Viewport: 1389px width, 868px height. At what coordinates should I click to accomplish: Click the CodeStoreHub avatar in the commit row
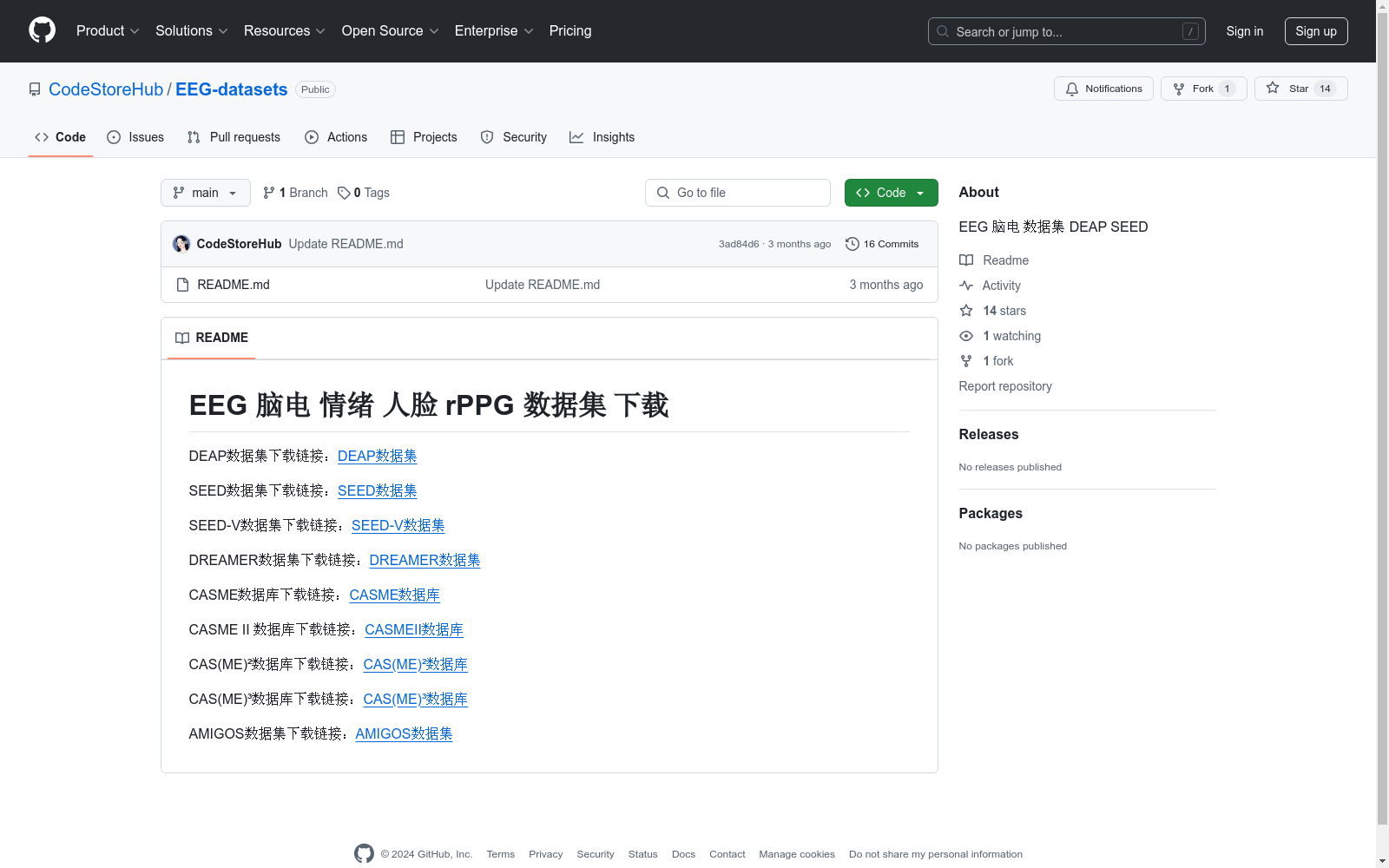(x=181, y=244)
